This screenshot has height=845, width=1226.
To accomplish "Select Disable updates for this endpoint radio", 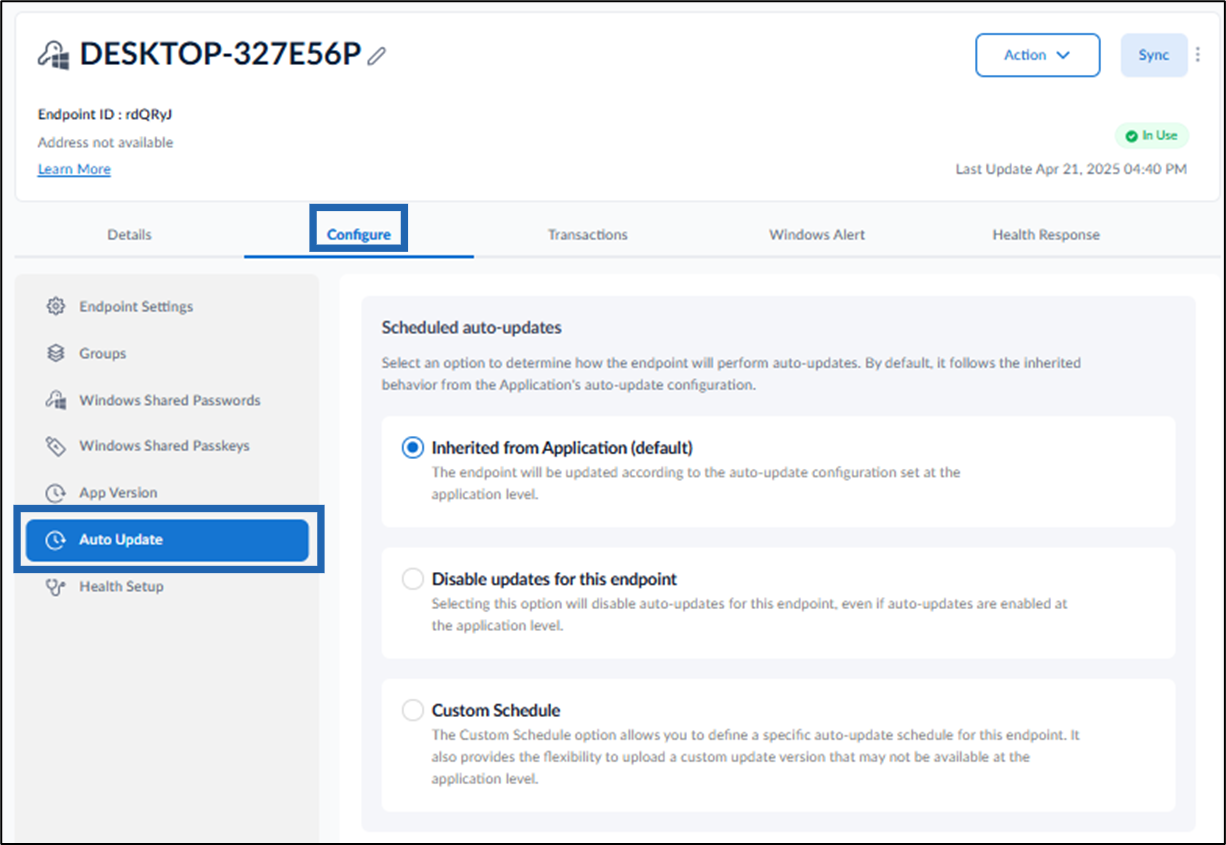I will point(412,579).
